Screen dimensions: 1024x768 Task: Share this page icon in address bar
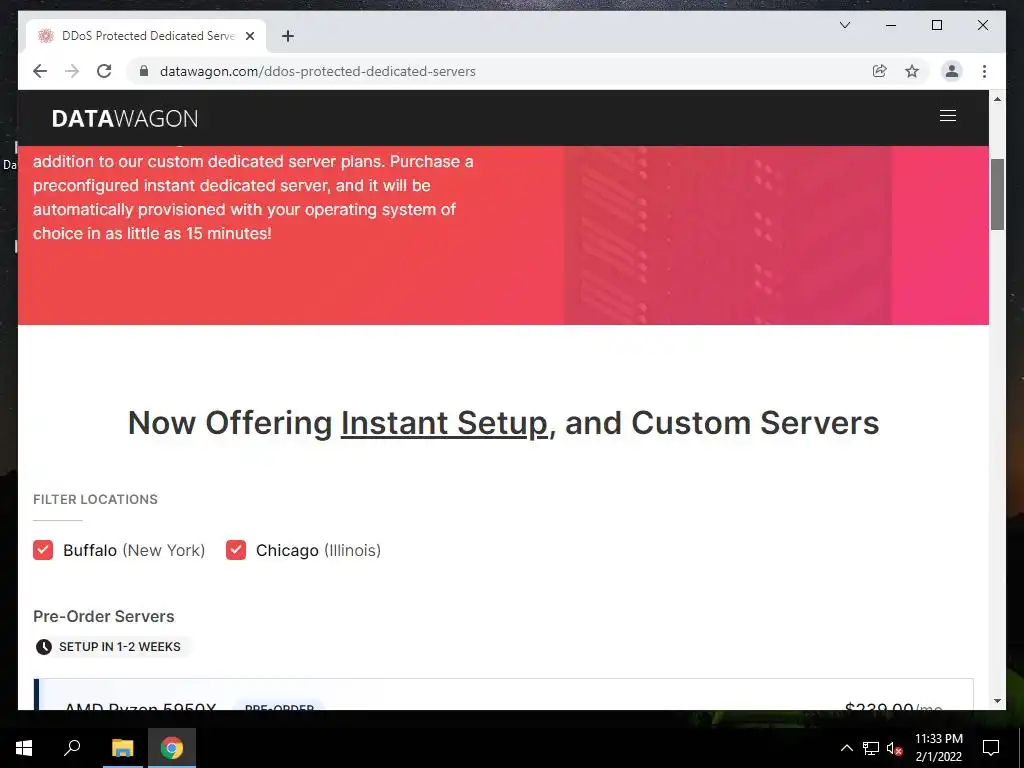(880, 71)
